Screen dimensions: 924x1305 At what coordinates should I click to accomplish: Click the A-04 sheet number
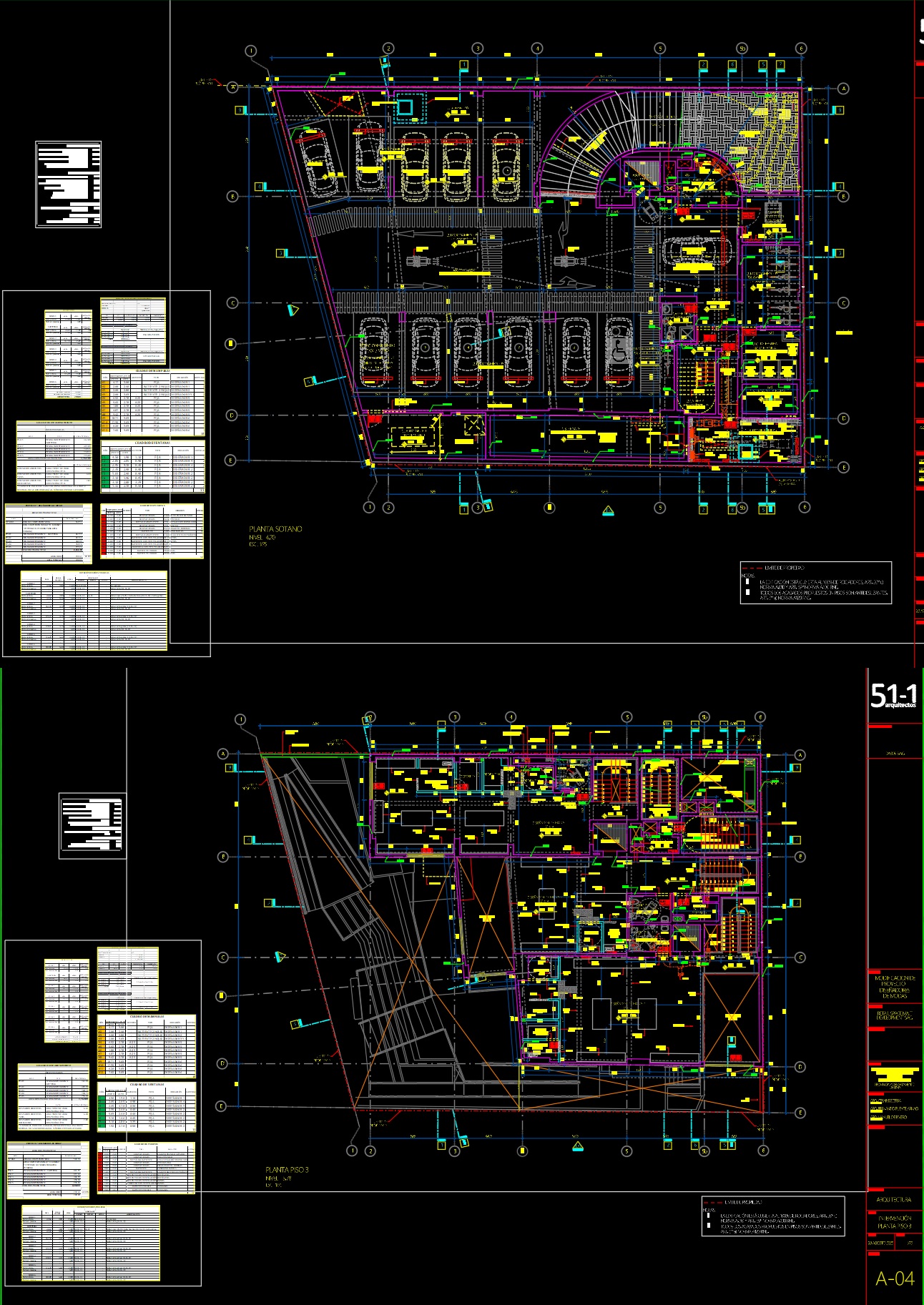[x=895, y=1279]
